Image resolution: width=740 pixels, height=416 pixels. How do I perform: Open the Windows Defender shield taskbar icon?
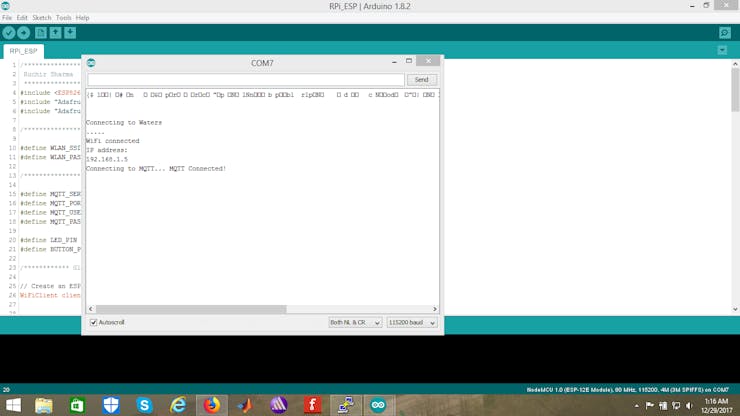[x=111, y=405]
